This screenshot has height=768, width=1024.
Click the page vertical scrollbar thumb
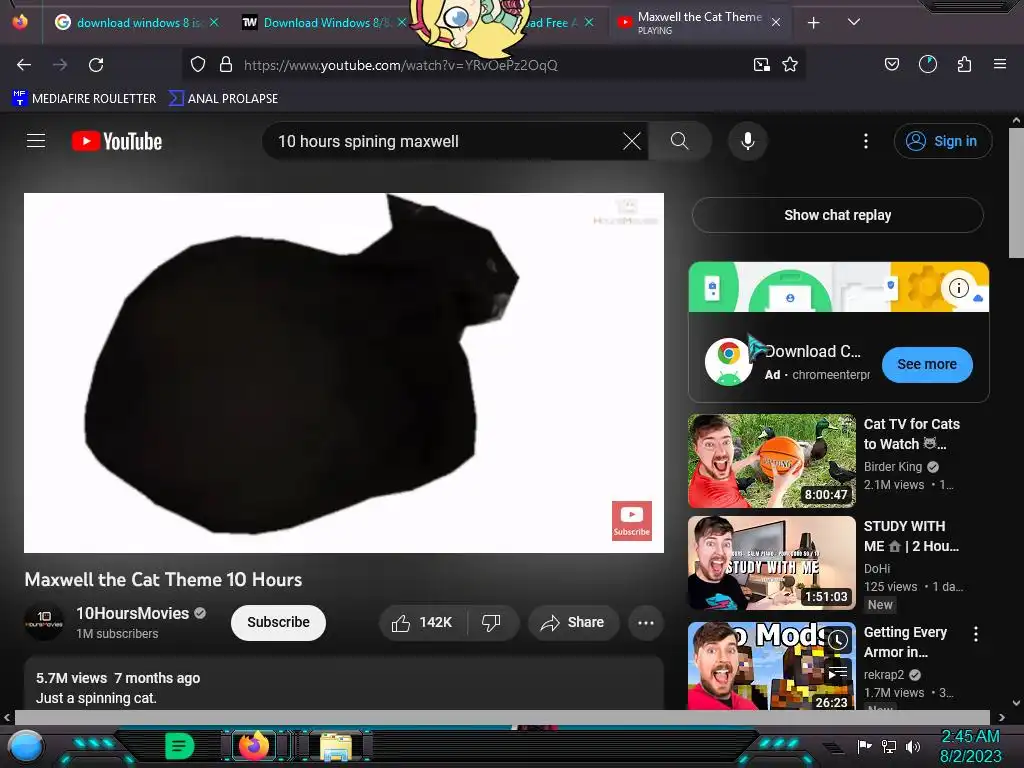point(1016,193)
